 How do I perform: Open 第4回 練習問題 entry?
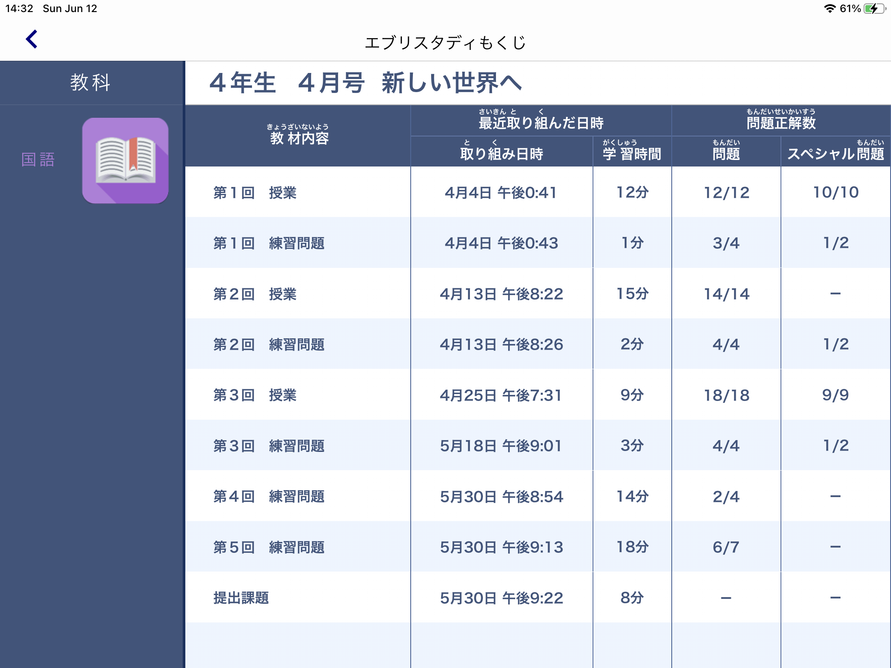[x=268, y=496]
